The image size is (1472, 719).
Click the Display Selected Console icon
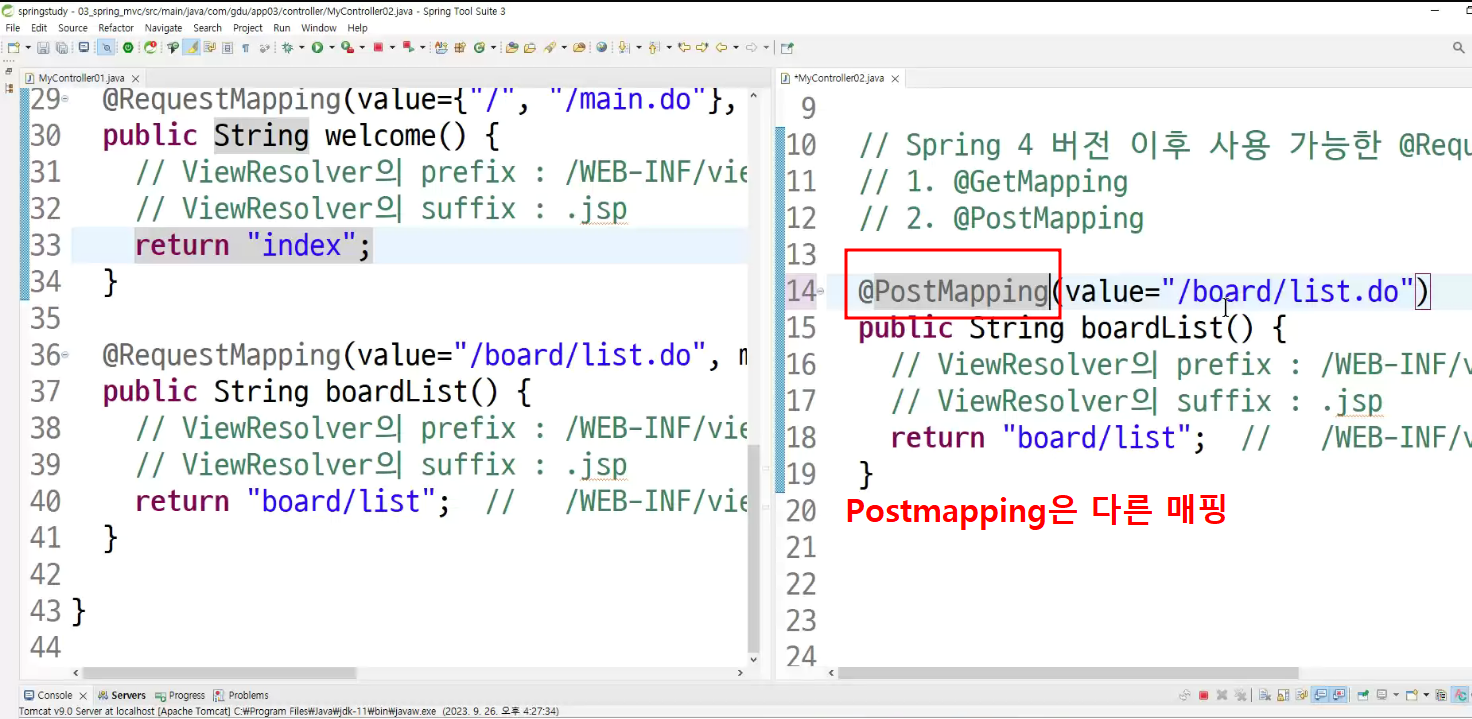(1382, 695)
